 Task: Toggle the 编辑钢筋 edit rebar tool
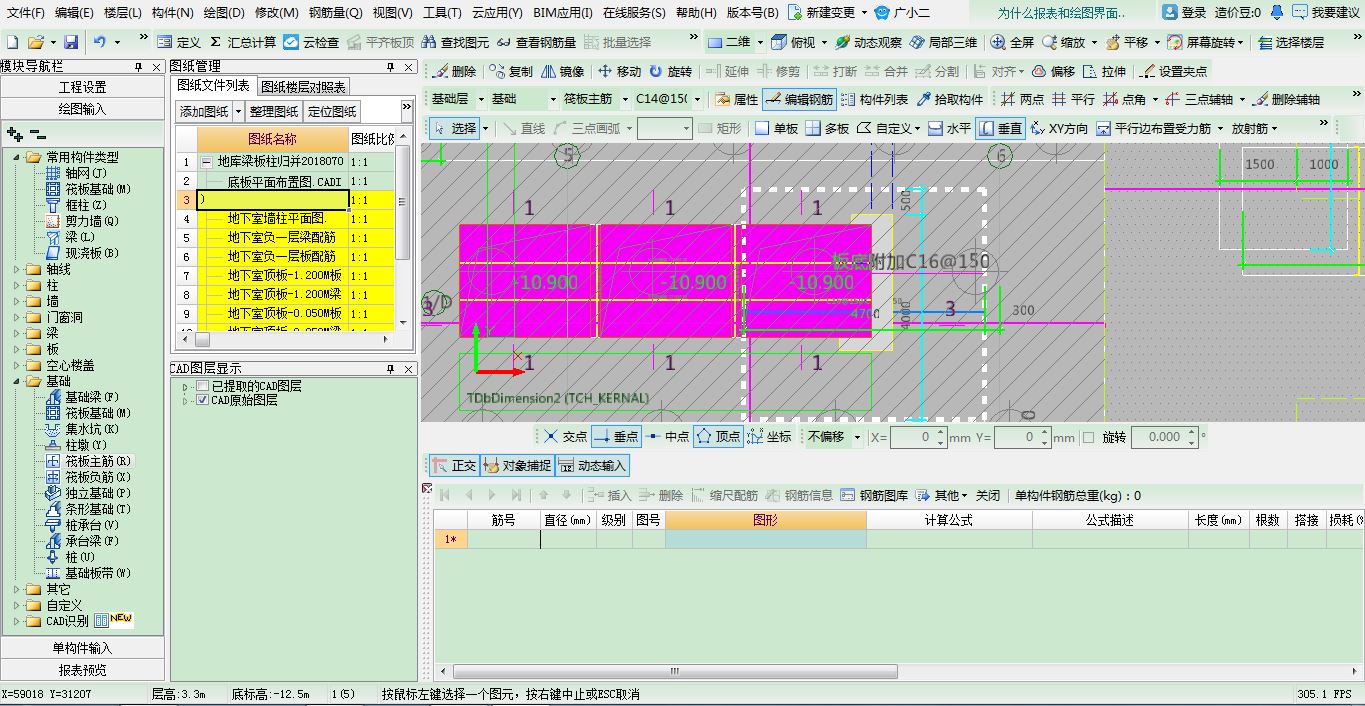click(799, 99)
